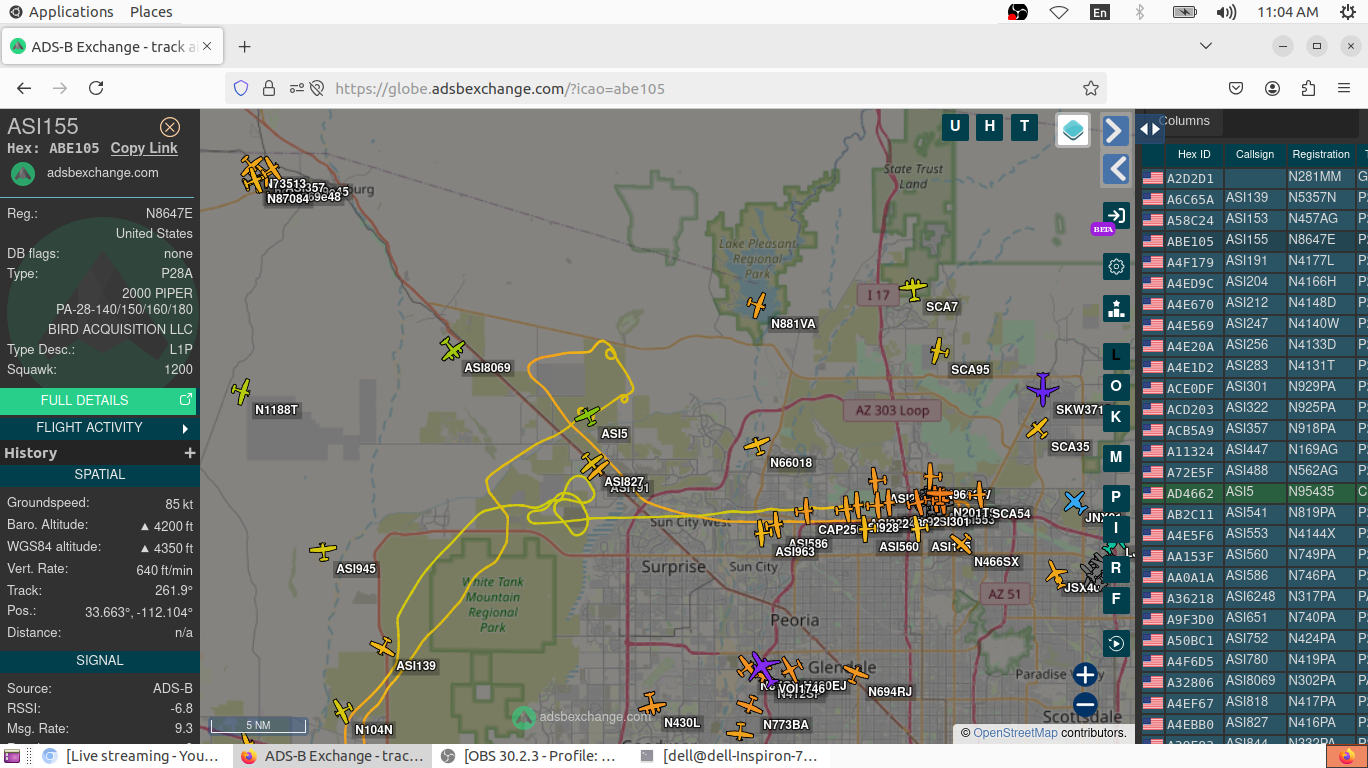The width and height of the screenshot is (1368, 768).
Task: Open map settings gear icon
Action: [x=1116, y=266]
